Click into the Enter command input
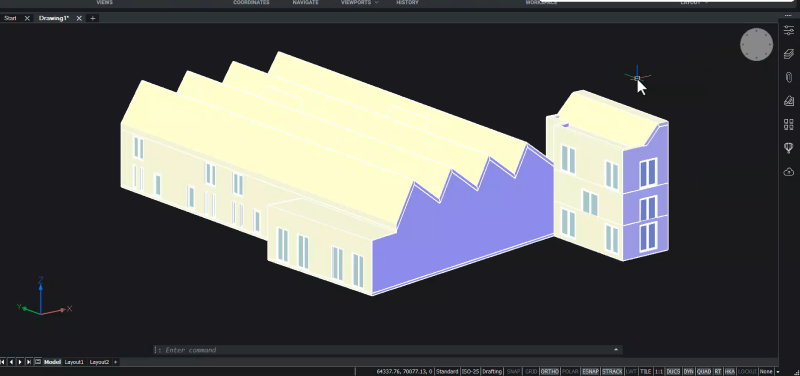This screenshot has height=376, width=800. tap(383, 350)
